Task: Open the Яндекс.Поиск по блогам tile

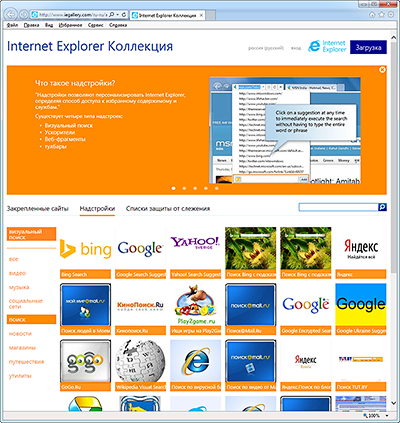Action: coord(306,365)
